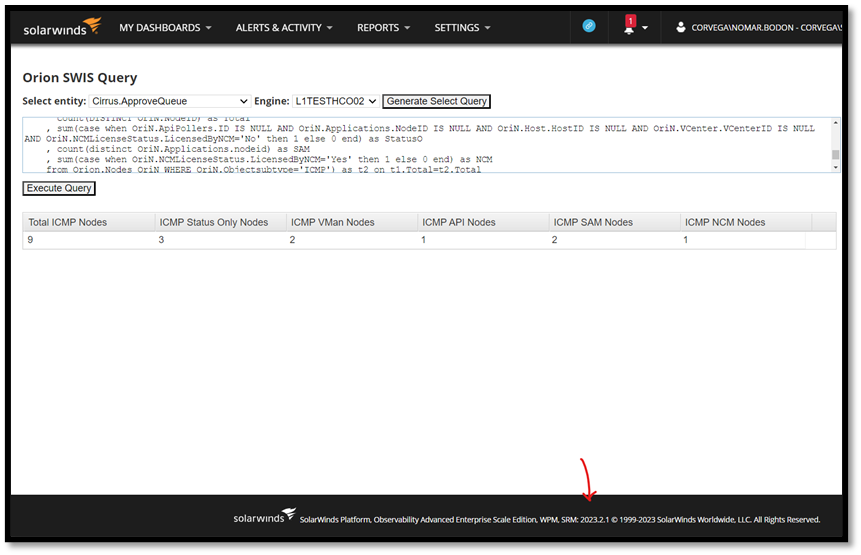
Task: Click the Select entity label
Action: (x=54, y=101)
